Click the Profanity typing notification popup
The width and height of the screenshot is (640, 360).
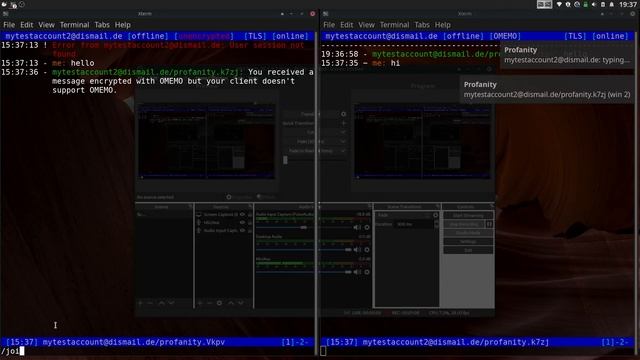[x=567, y=55]
